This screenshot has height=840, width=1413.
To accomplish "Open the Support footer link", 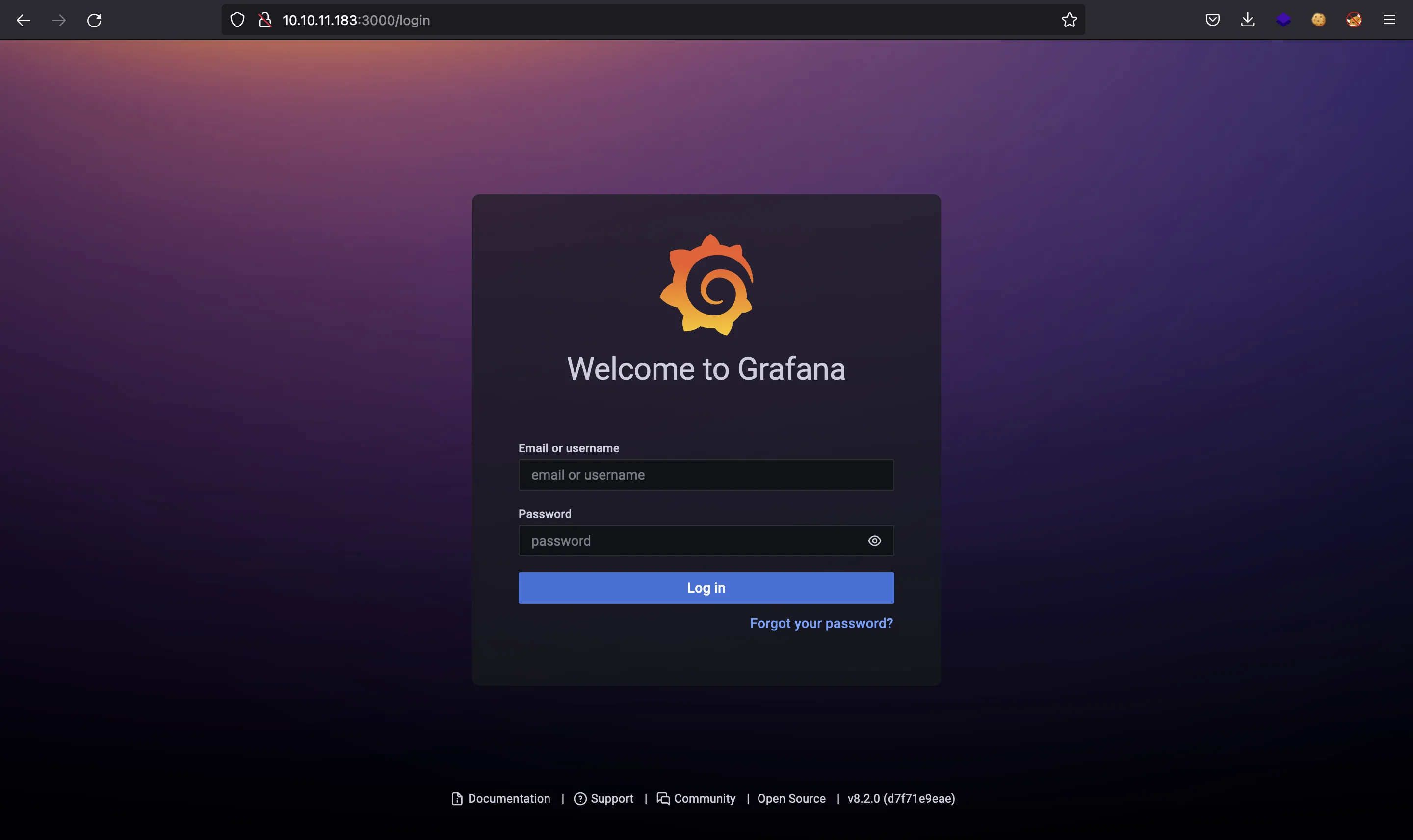I will [x=604, y=799].
